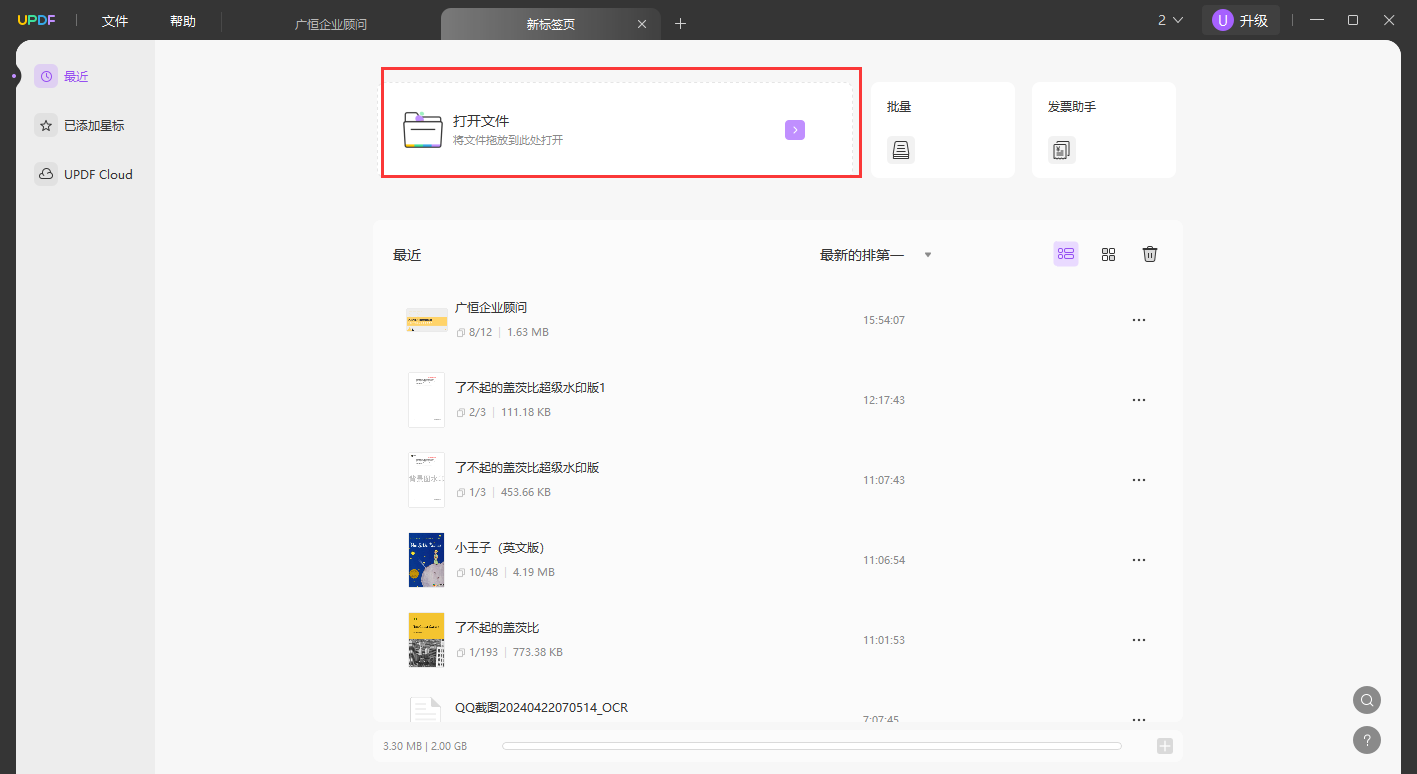This screenshot has width=1417, height=774.
Task: Open more options for 了不起的盖茨比超级水印版
Action: pyautogui.click(x=1138, y=480)
